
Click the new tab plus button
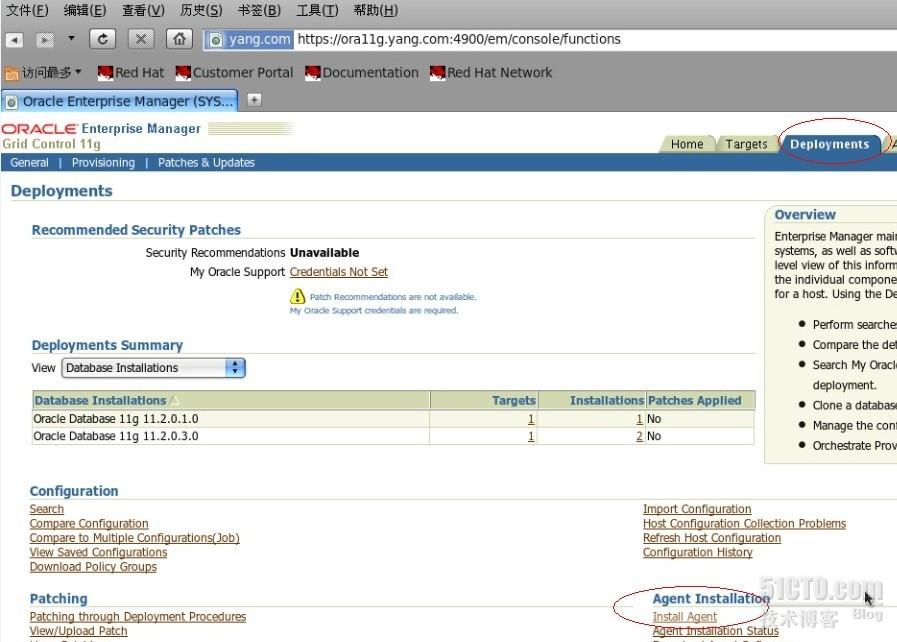254,100
